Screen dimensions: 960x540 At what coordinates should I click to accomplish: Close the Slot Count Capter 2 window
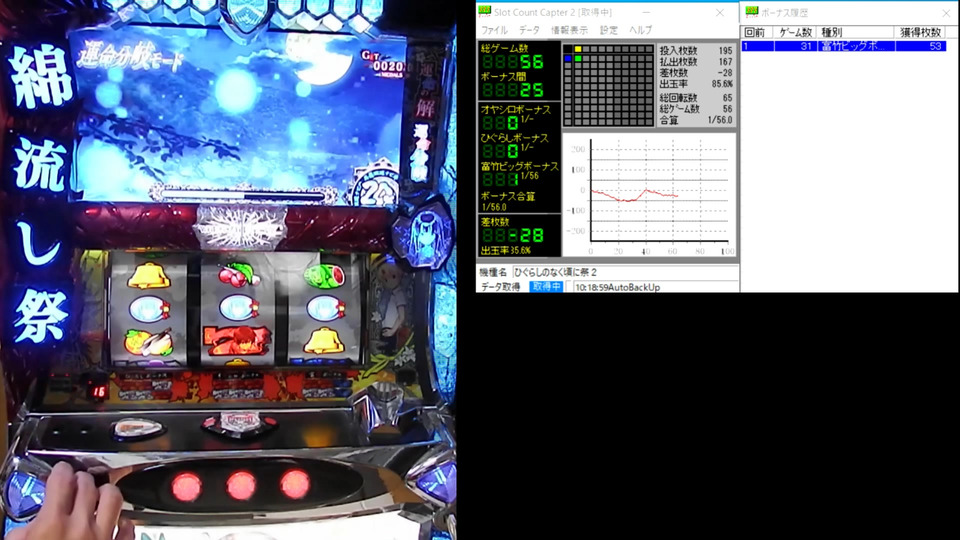click(x=720, y=12)
